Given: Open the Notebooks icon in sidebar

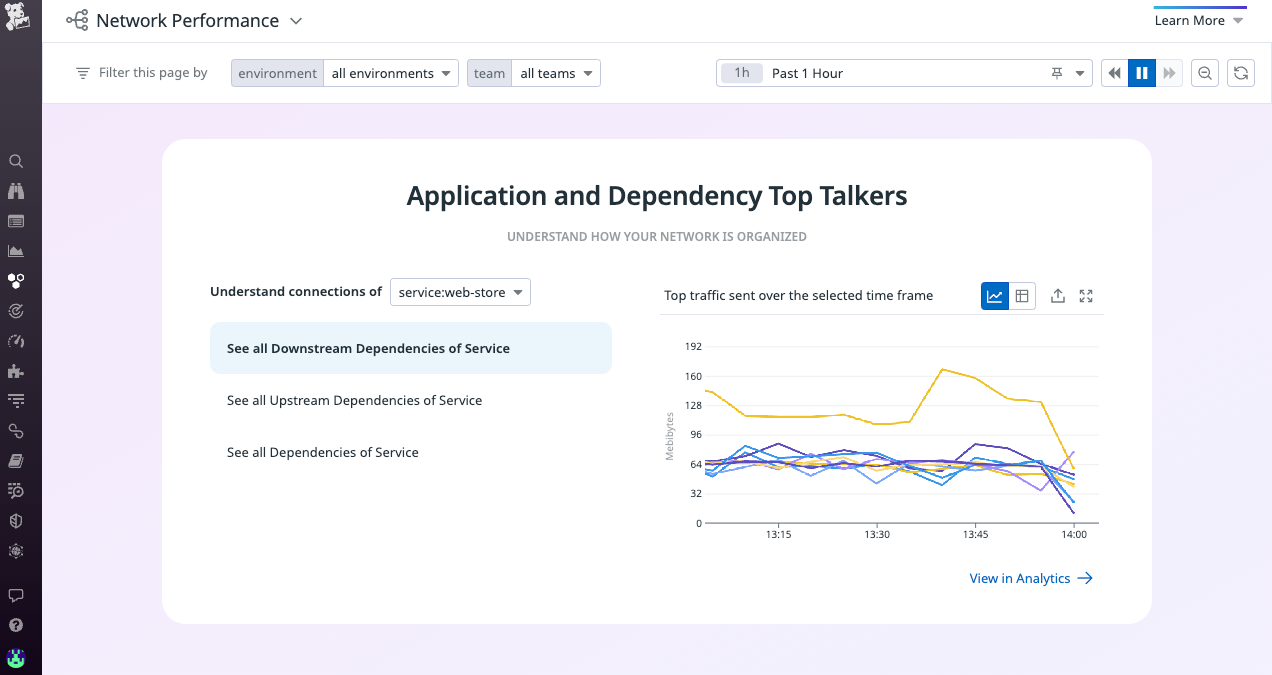Looking at the screenshot, I should tap(15, 460).
